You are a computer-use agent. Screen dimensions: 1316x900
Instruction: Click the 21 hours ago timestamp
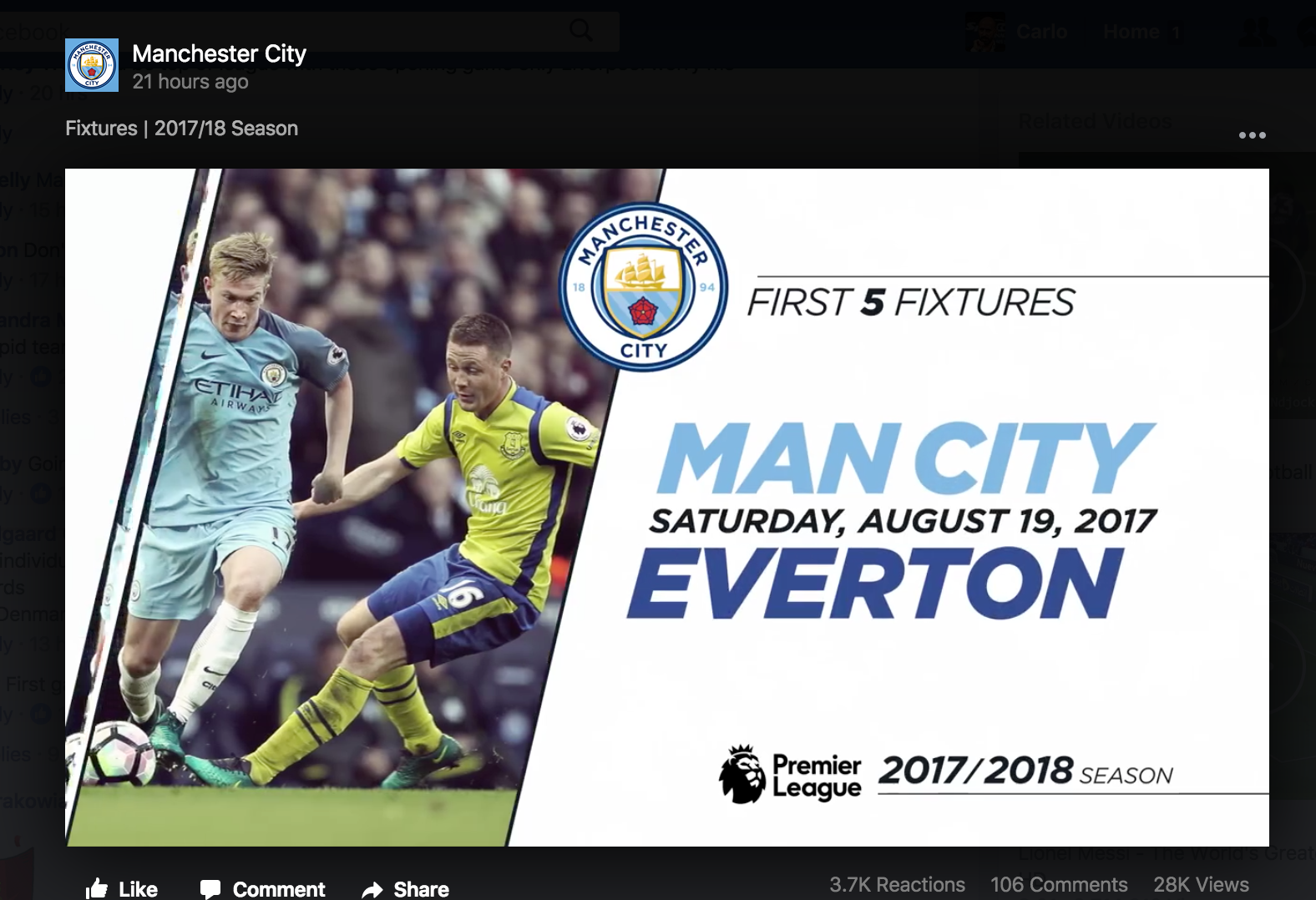click(x=190, y=82)
